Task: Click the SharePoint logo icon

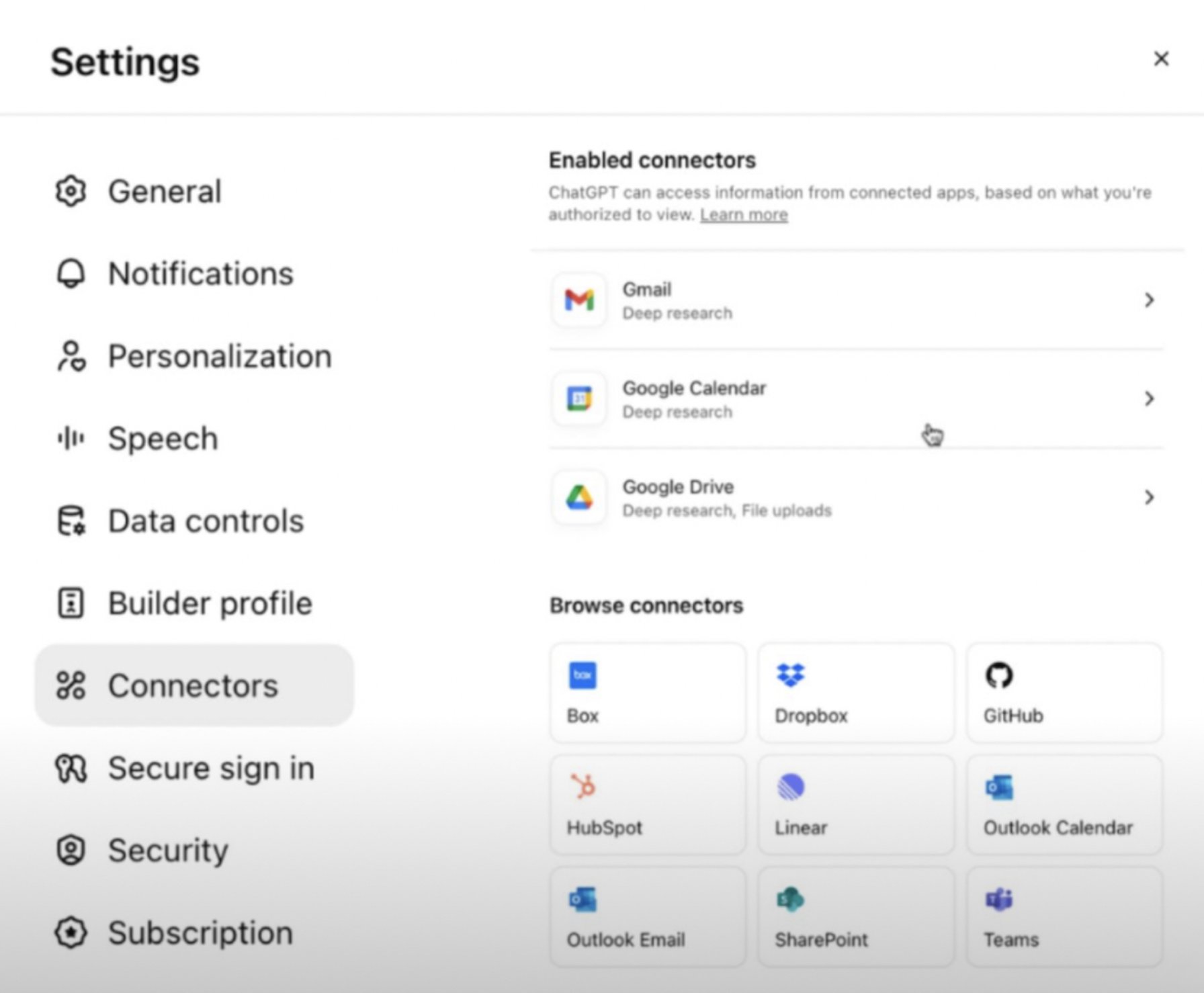Action: tap(790, 899)
